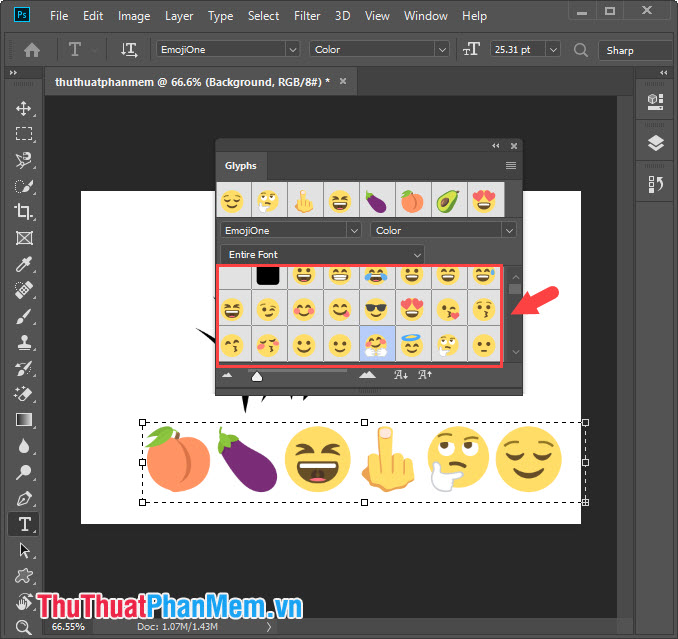This screenshot has height=639, width=678.
Task: Click scale up glyph button
Action: (425, 374)
